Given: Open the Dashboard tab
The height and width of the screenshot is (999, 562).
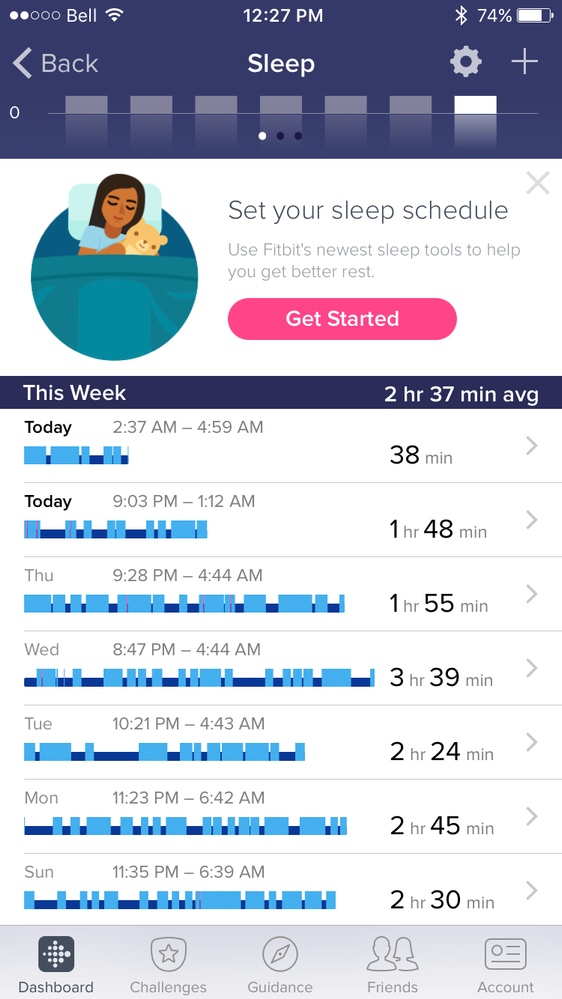Looking at the screenshot, I should click(x=55, y=965).
